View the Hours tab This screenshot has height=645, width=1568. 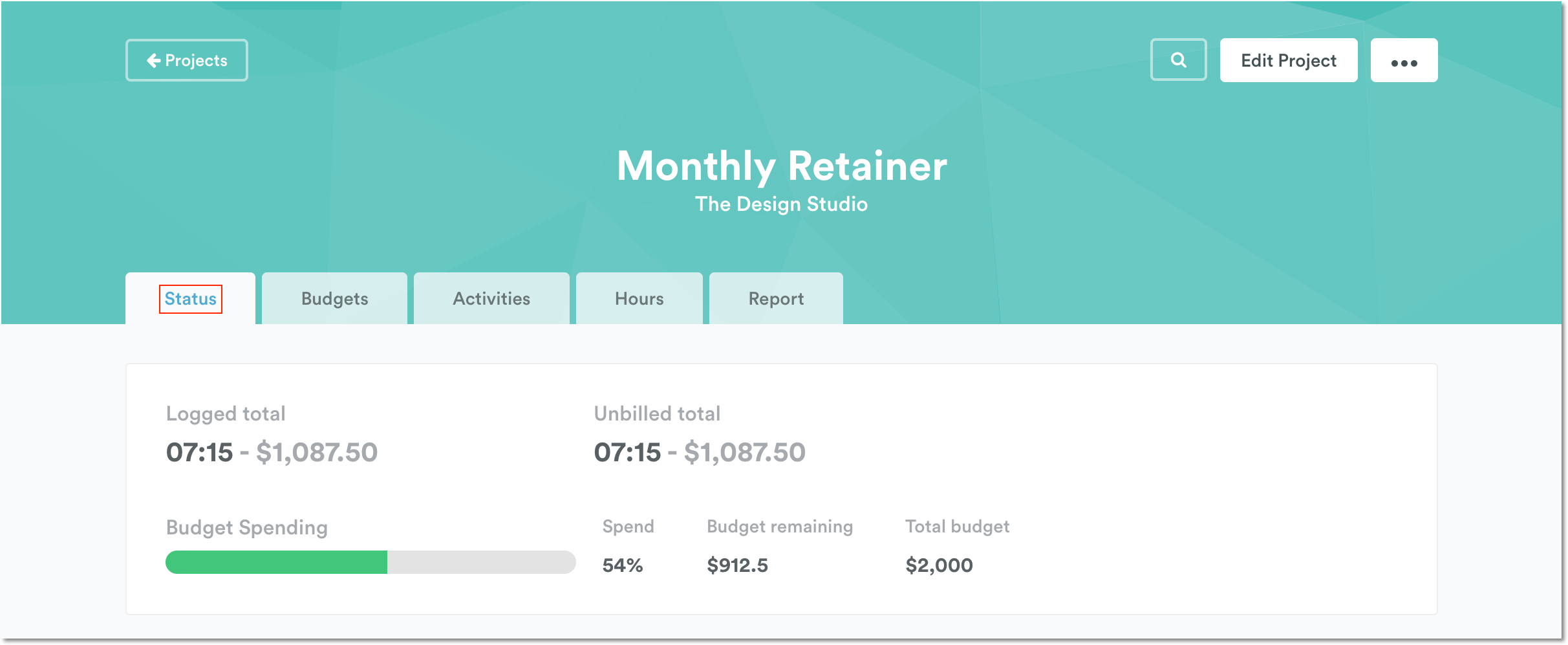coord(639,298)
